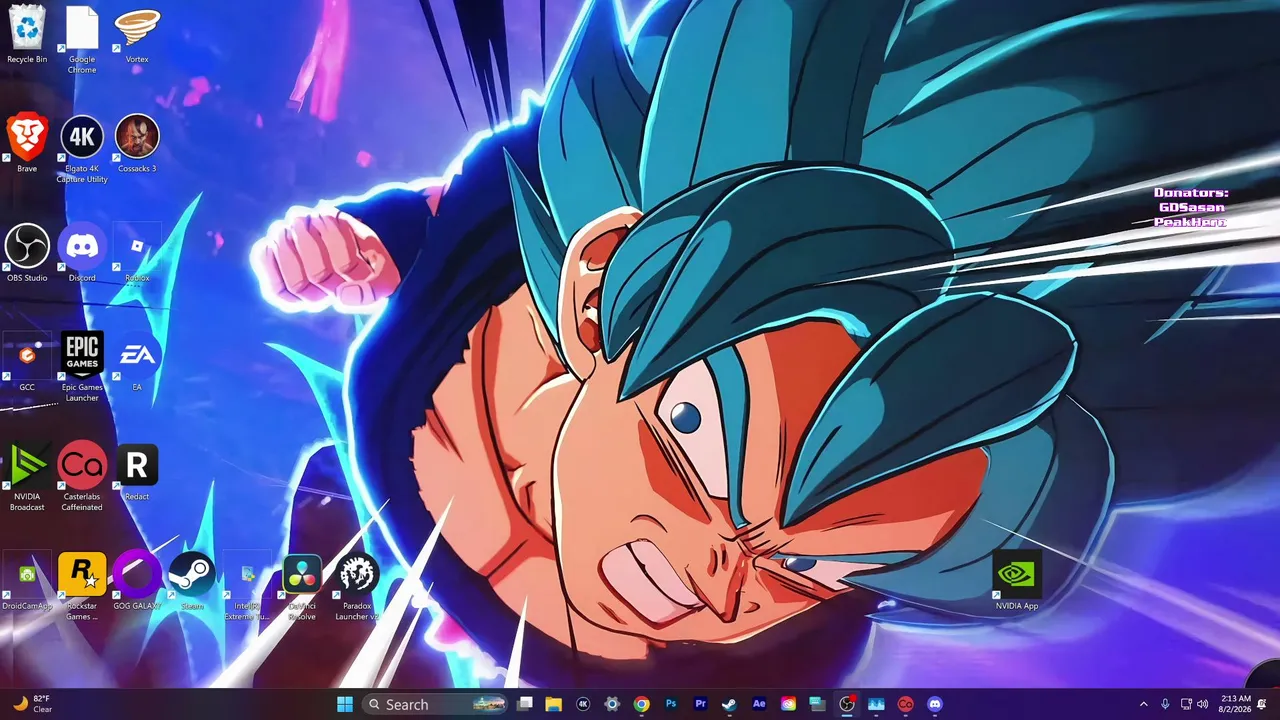This screenshot has width=1280, height=720.
Task: Select the NVIDIA Broadcast desktop icon
Action: pyautogui.click(x=27, y=476)
